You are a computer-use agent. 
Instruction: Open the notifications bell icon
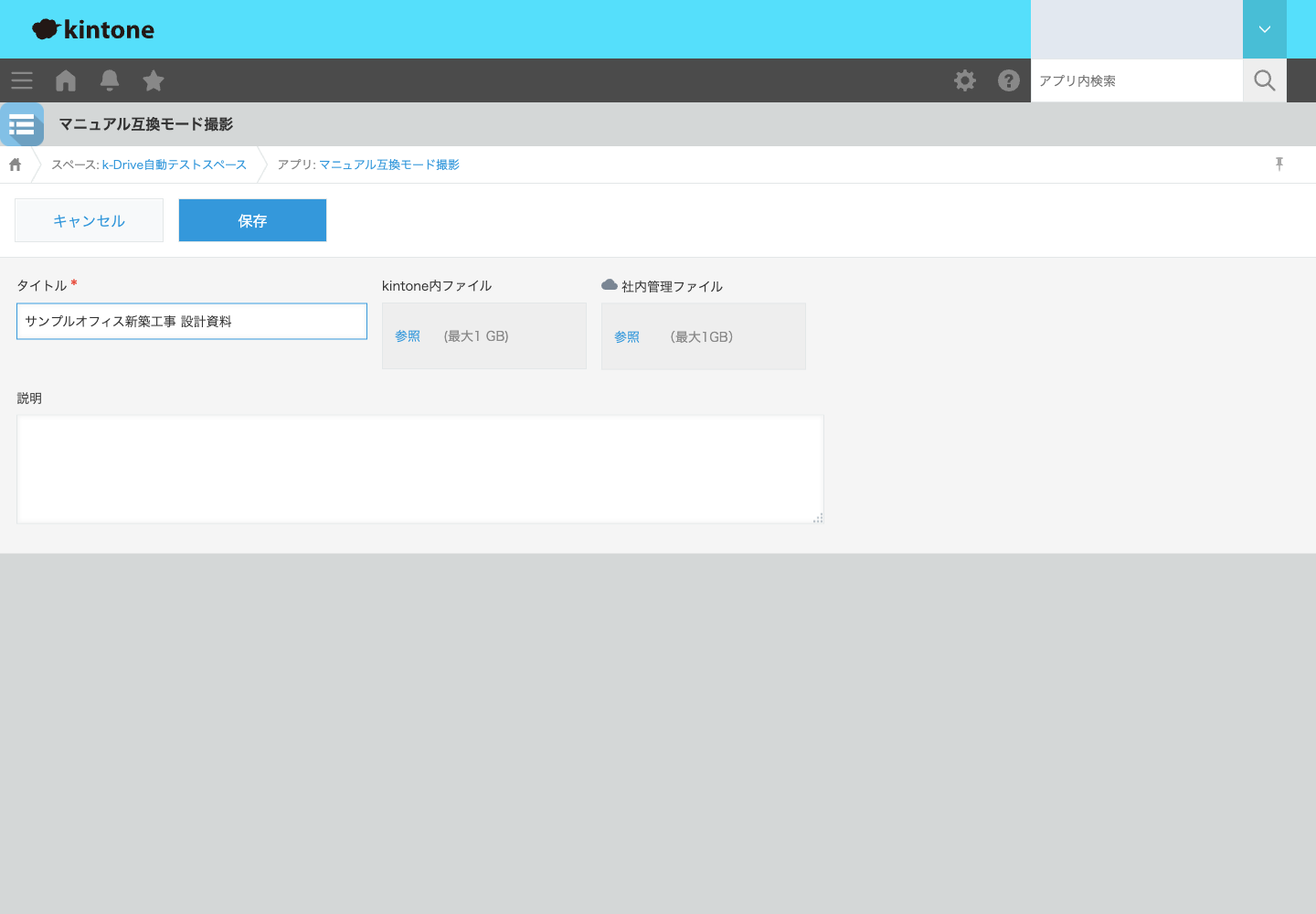110,80
